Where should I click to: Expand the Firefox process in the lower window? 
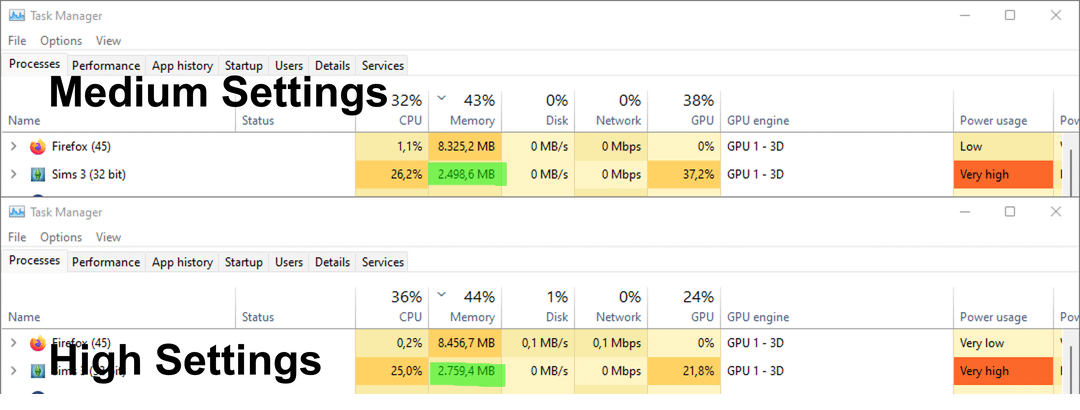tap(13, 343)
